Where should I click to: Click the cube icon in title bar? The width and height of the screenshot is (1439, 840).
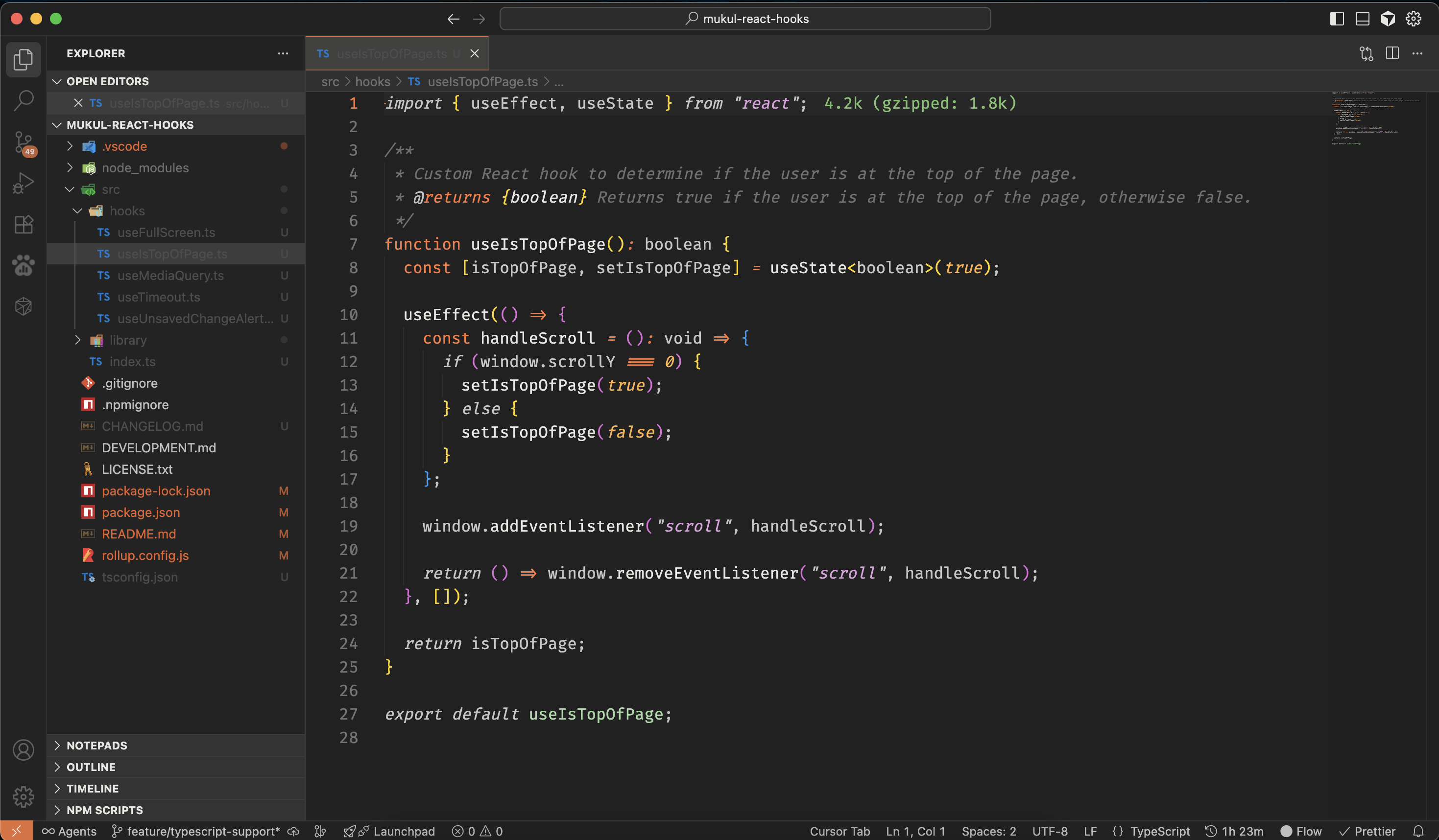coord(1388,19)
